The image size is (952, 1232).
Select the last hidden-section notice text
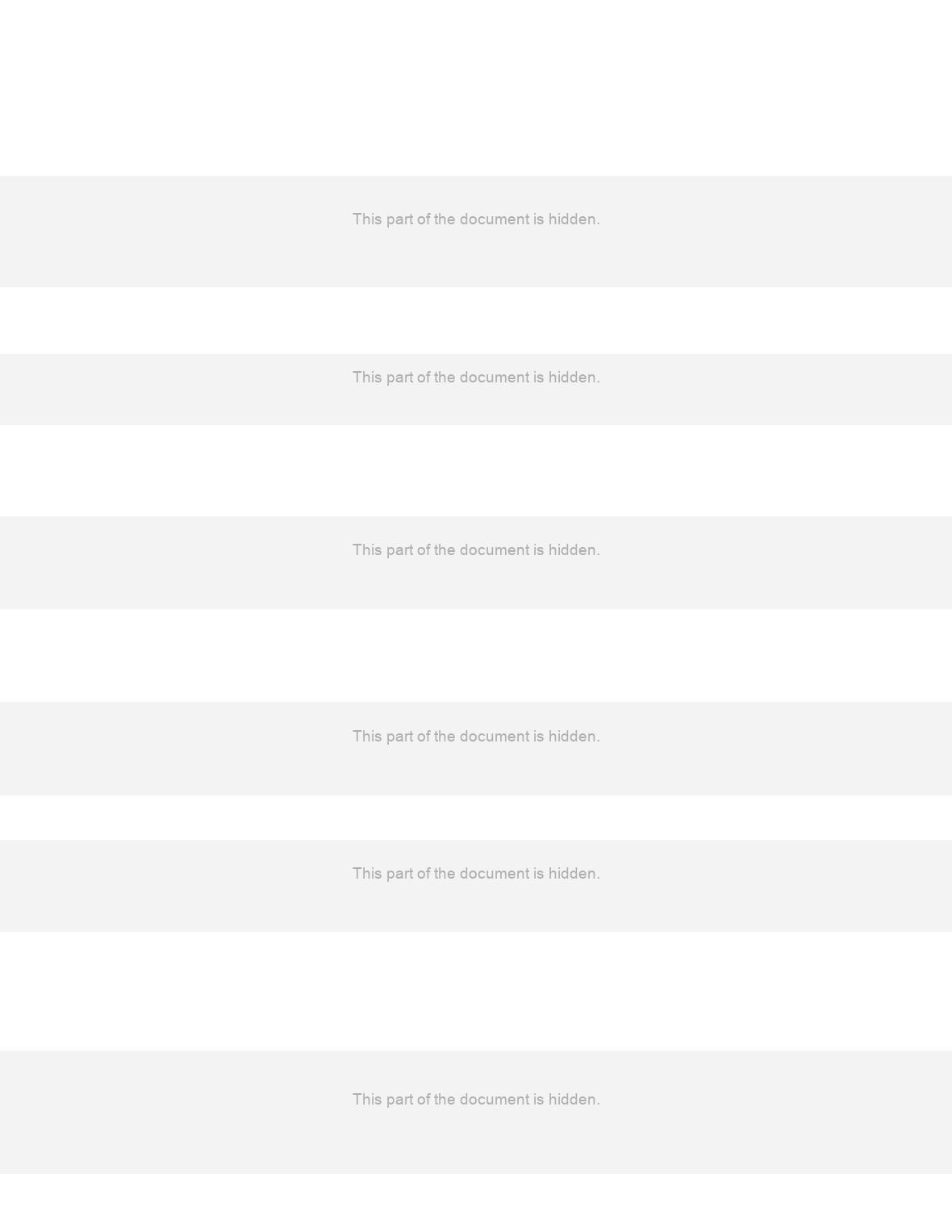(x=476, y=1100)
